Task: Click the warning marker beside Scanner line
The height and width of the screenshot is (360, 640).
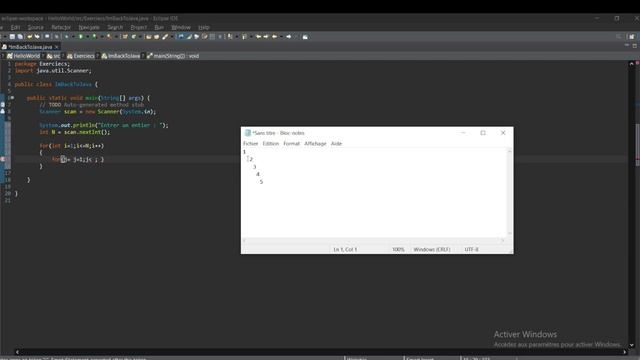Action: point(2,111)
